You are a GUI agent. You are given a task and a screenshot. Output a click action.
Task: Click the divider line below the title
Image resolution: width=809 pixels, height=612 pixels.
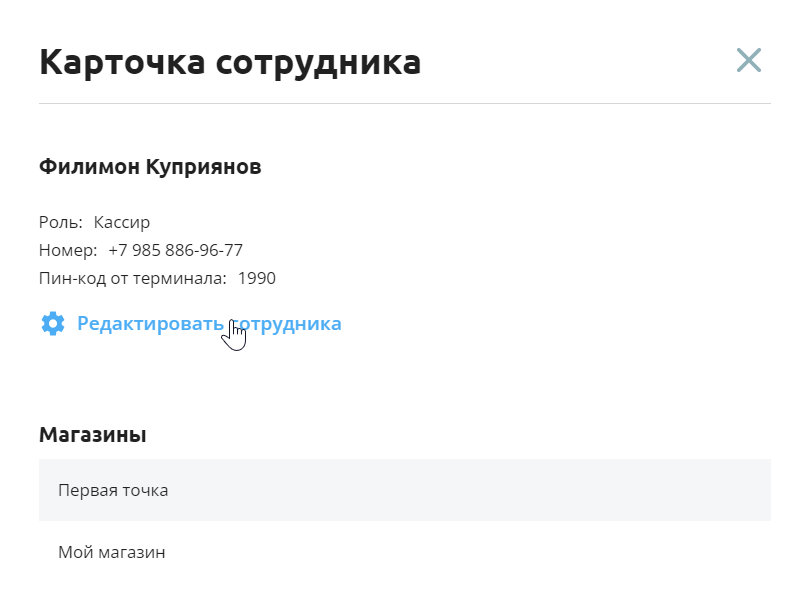[x=404, y=103]
